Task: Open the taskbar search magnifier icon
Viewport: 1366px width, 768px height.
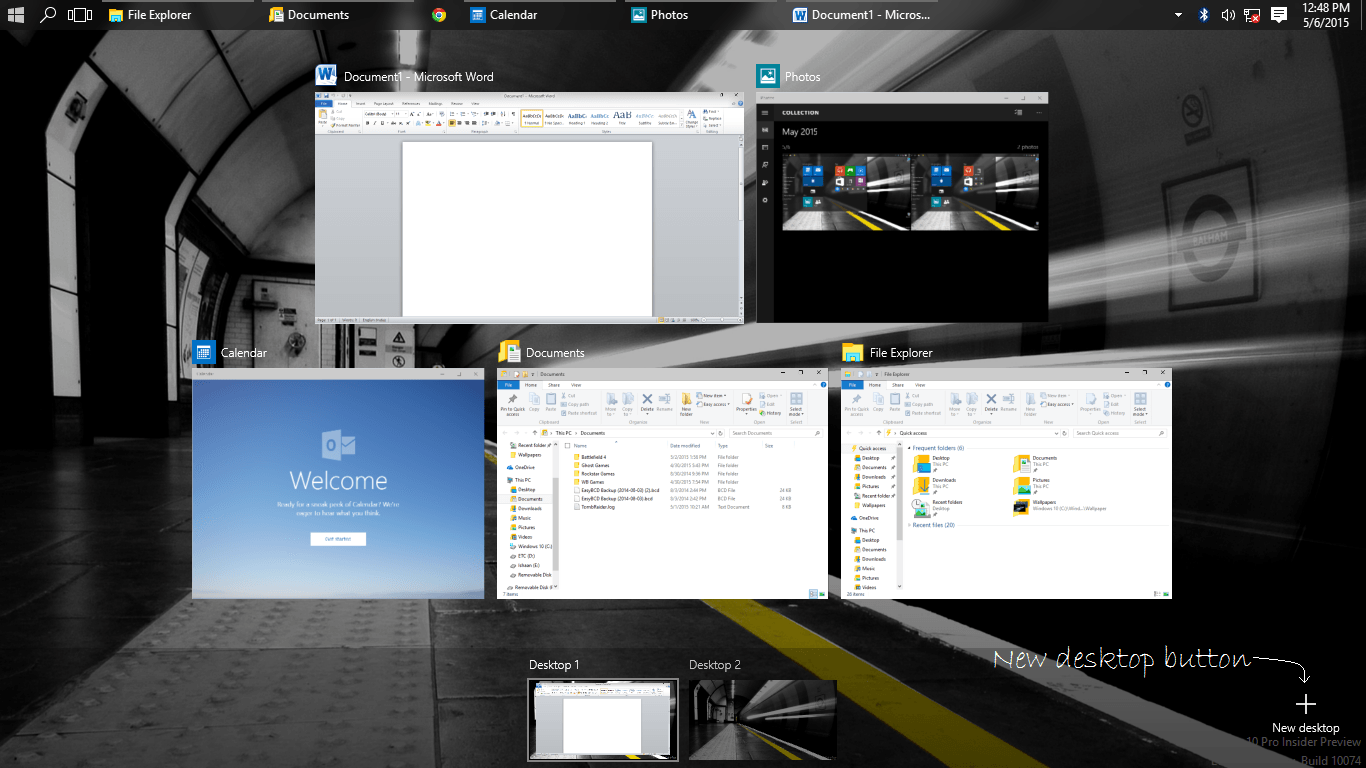Action: 47,15
